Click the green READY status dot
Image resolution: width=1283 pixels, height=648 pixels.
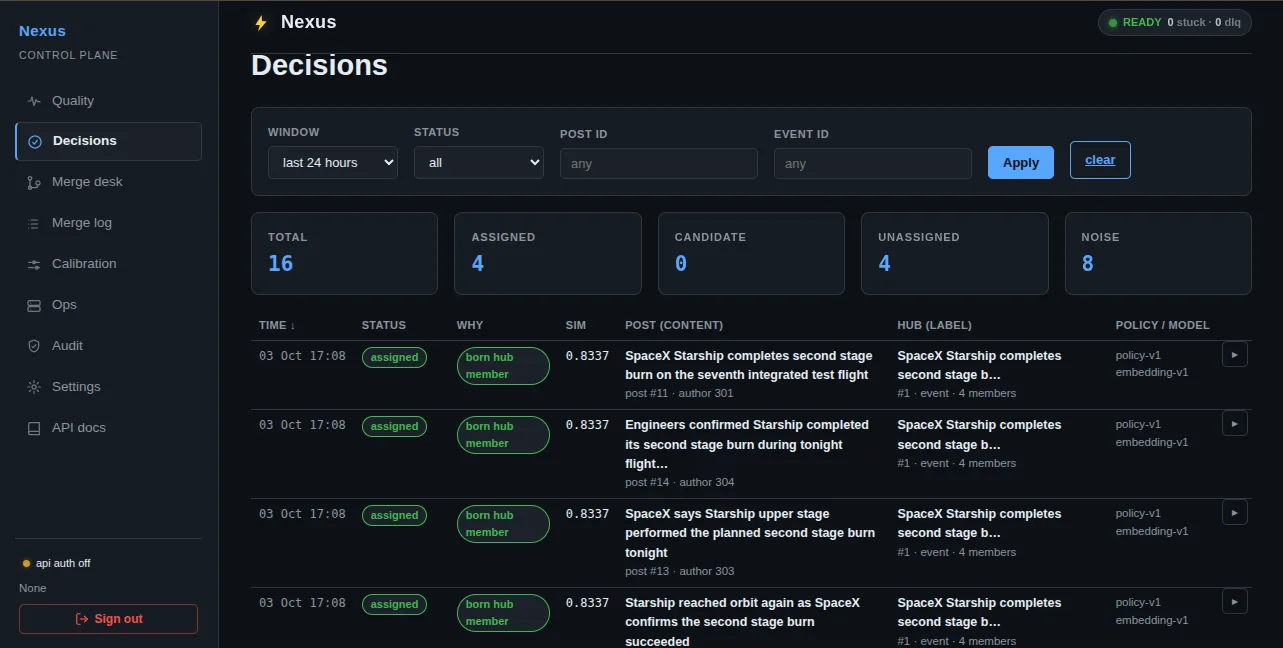pos(1113,22)
